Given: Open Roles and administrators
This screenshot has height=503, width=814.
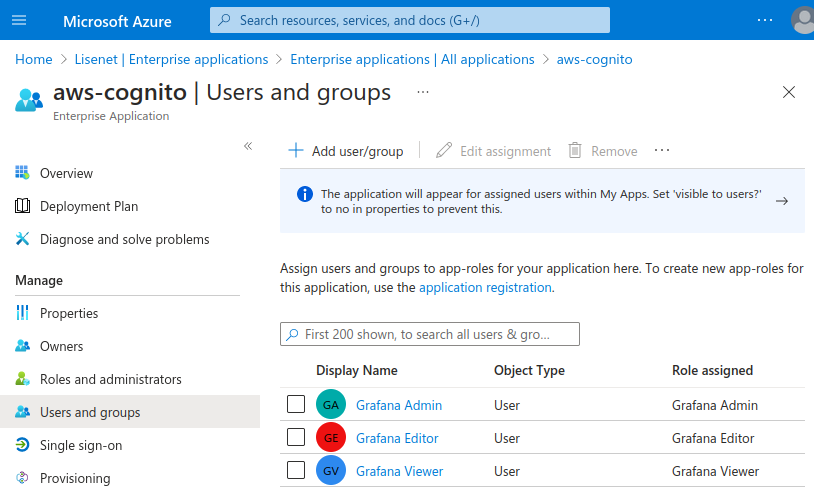Looking at the screenshot, I should tap(111, 379).
